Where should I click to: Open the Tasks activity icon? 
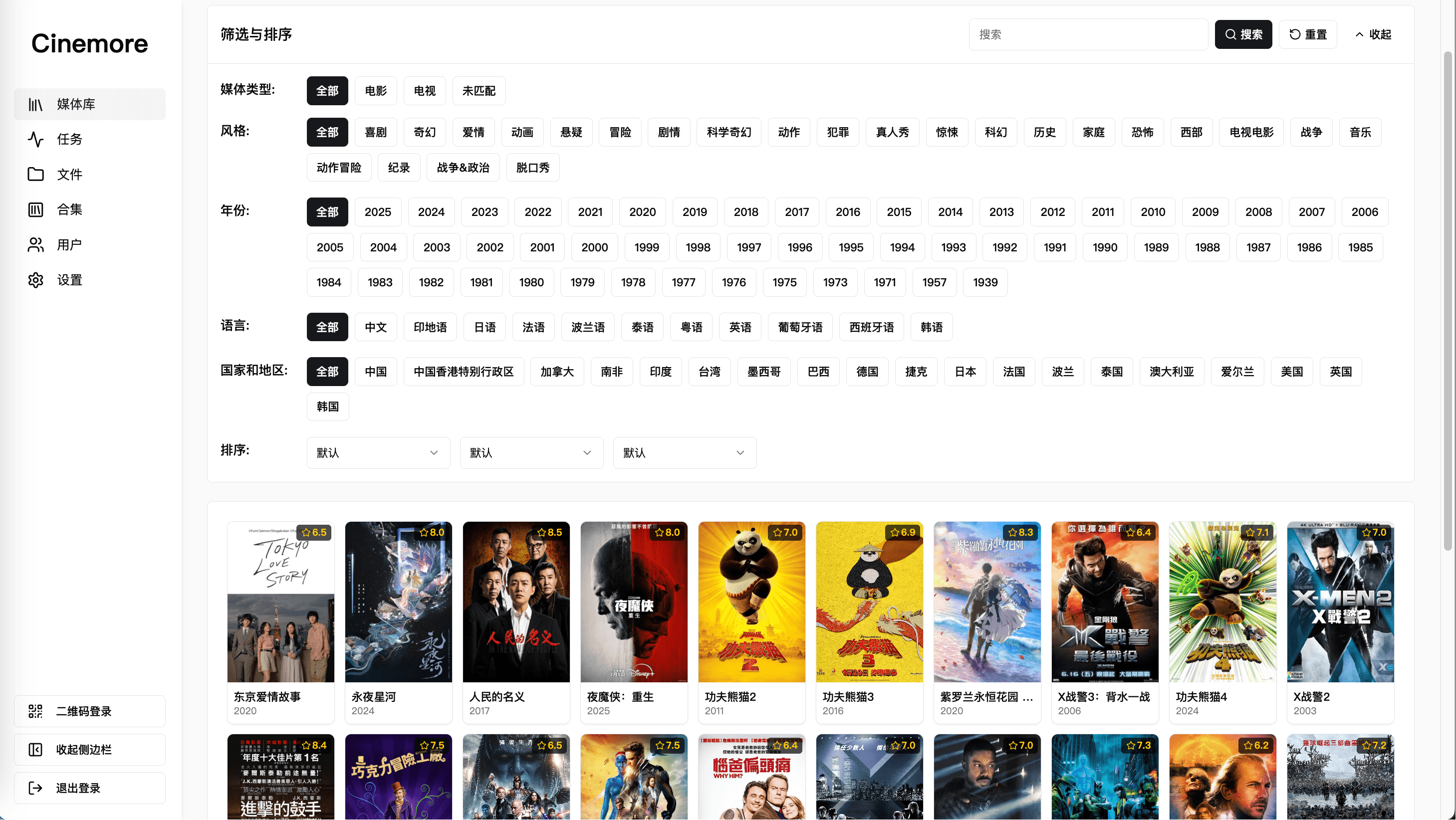click(x=35, y=140)
